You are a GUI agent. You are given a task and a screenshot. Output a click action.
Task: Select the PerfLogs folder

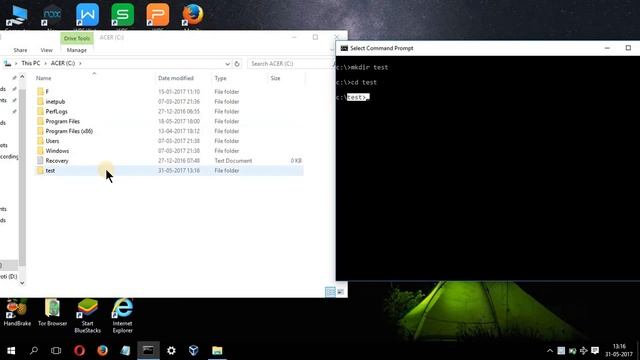coord(169,111)
